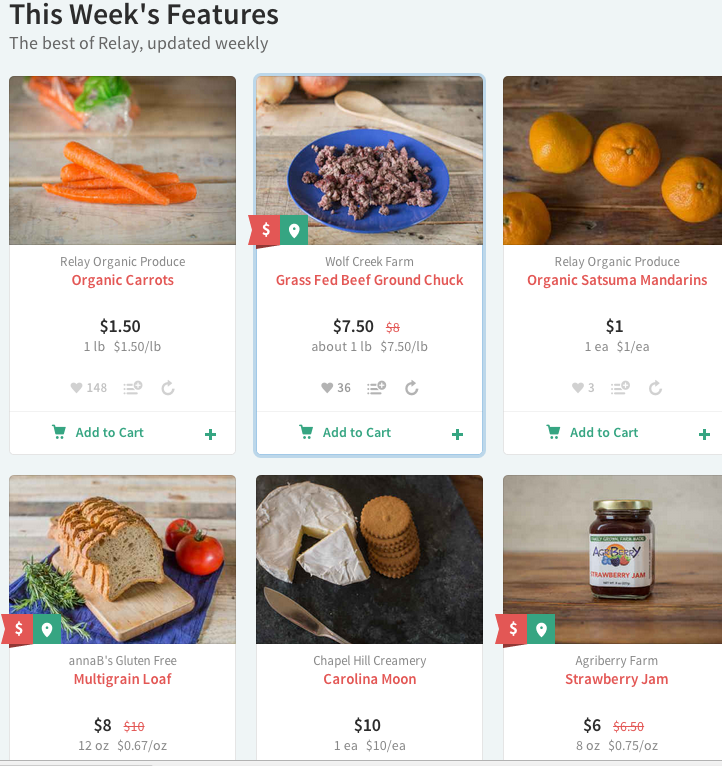Open the Organic Satsuma Mandarins product link
722x766 pixels.
tap(617, 280)
